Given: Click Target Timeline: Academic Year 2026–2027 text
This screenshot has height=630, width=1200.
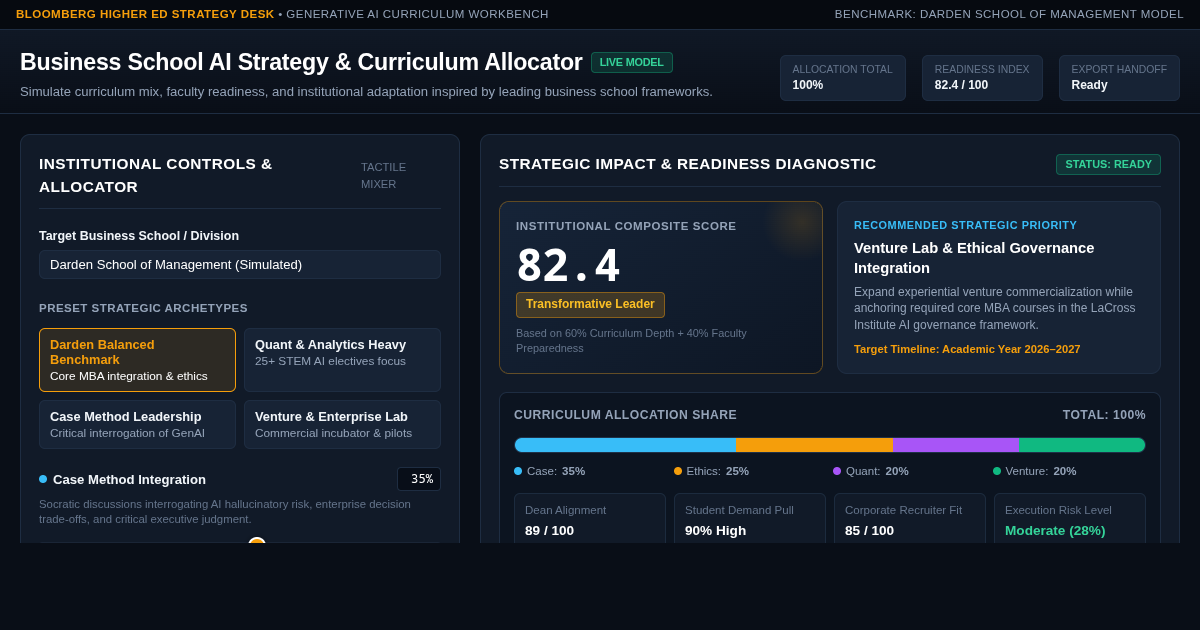Looking at the screenshot, I should 967,349.
